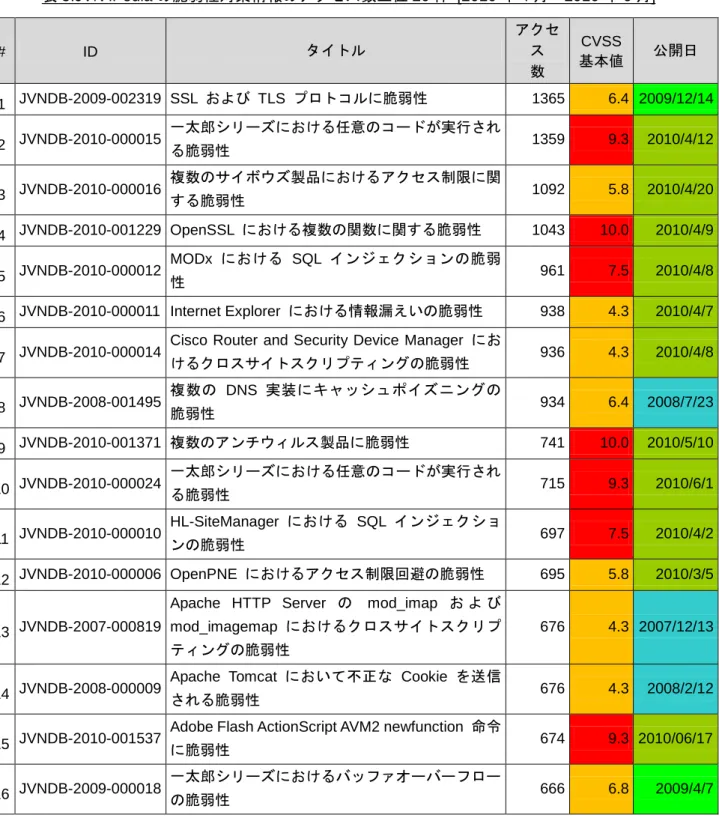Select the date cell 2008/2/12
The height and width of the screenshot is (818, 719).
pyautogui.click(x=676, y=689)
